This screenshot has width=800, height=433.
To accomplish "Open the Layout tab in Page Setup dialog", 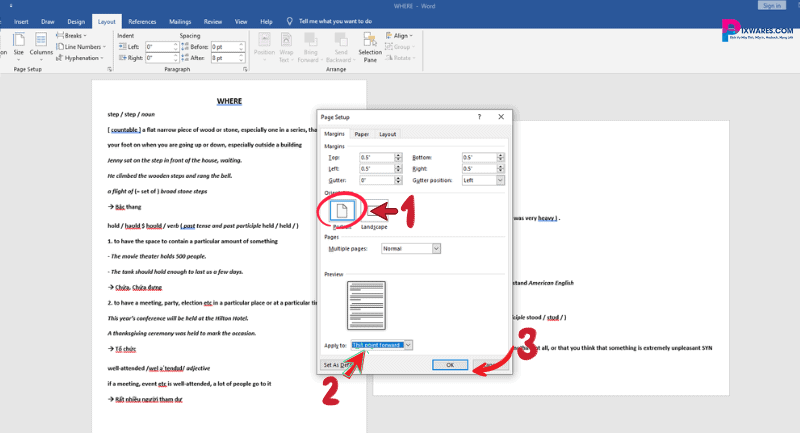I will point(387,133).
